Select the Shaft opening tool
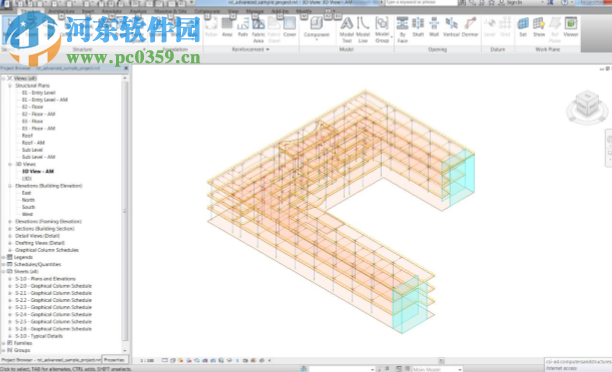The width and height of the screenshot is (612, 372). coord(418,27)
